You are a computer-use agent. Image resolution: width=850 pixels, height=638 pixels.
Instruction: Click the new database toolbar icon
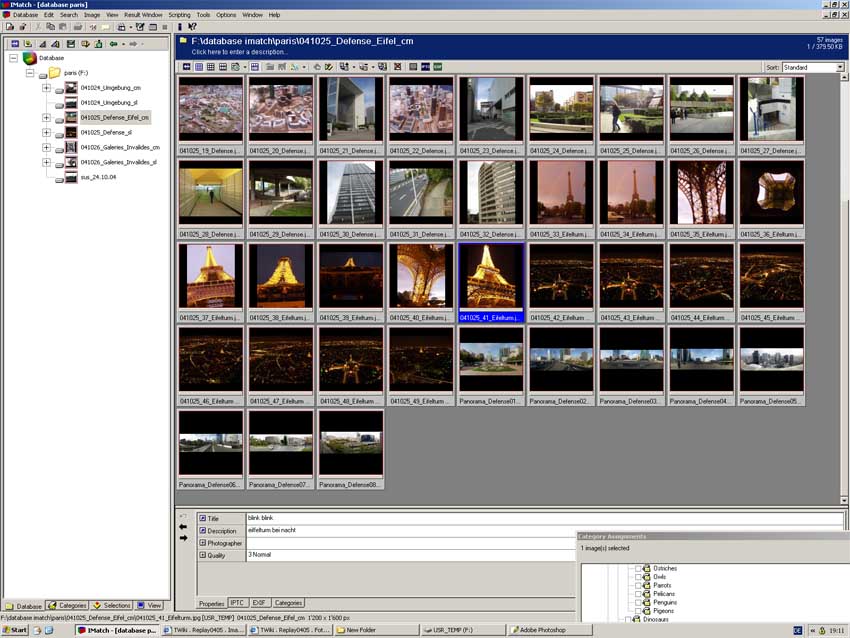[10, 27]
